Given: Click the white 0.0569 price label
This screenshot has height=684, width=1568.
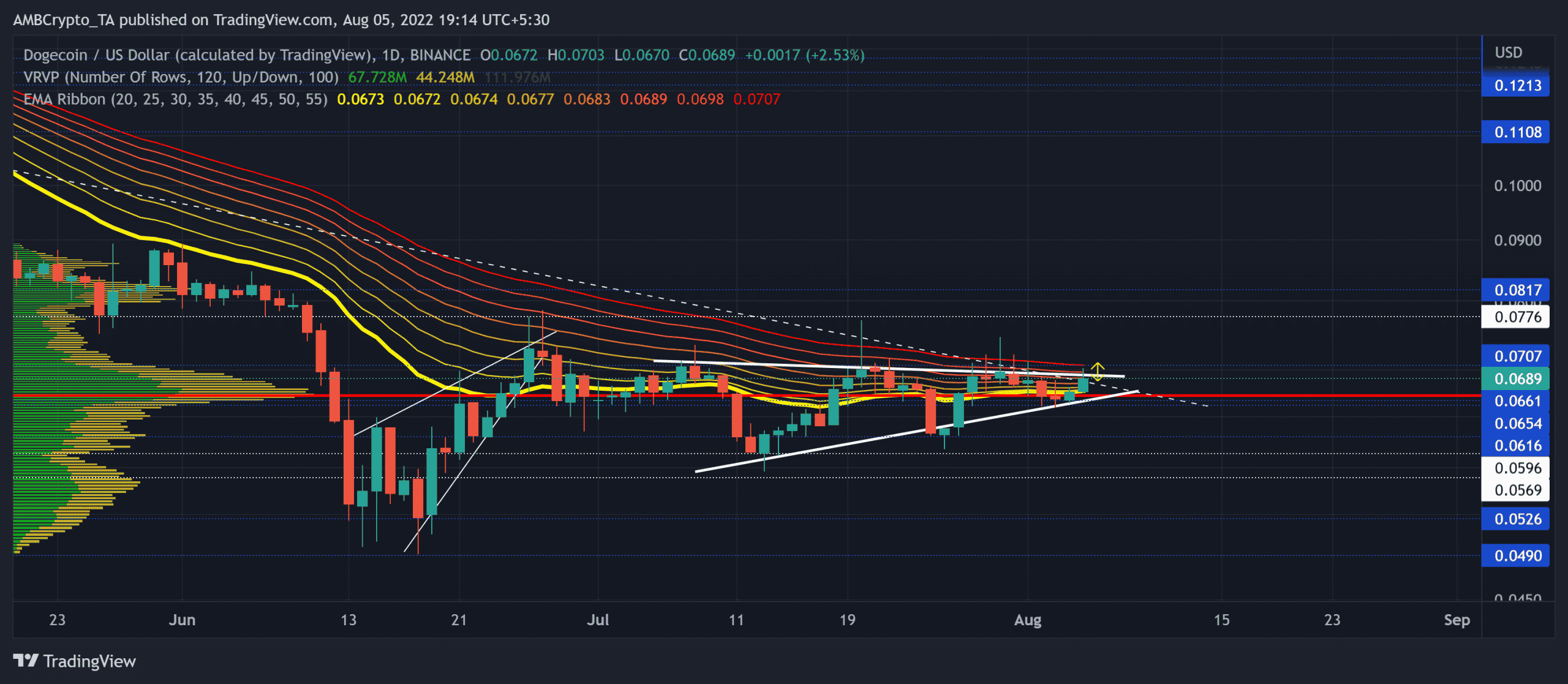Looking at the screenshot, I should [1515, 490].
